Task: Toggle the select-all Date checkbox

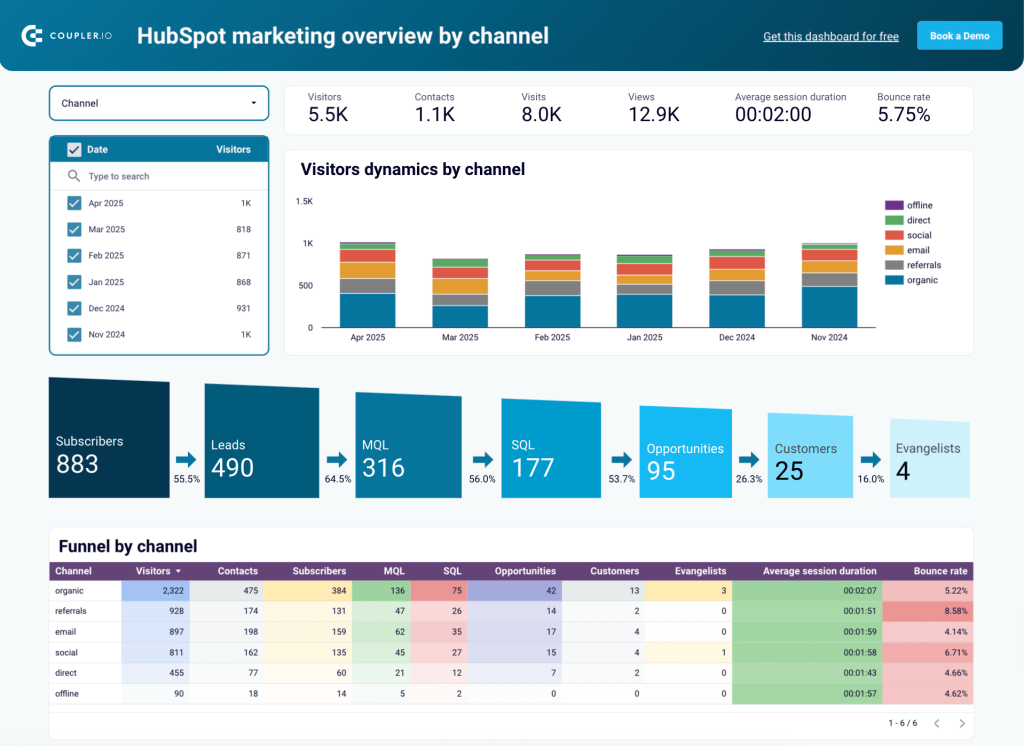Action: [x=74, y=150]
